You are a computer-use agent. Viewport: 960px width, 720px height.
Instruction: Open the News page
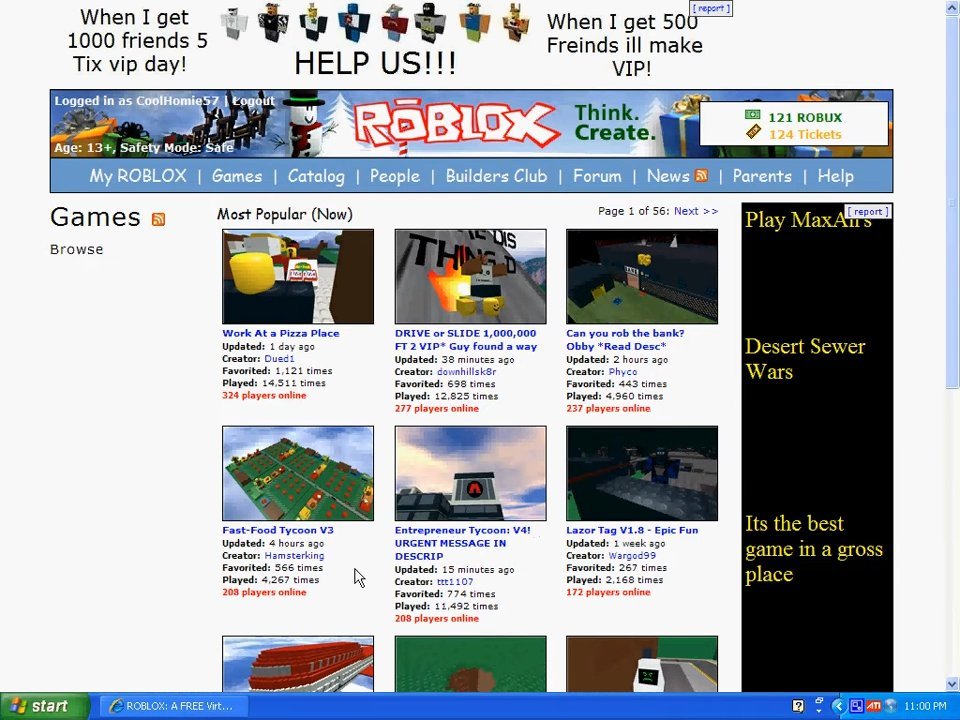coord(668,176)
